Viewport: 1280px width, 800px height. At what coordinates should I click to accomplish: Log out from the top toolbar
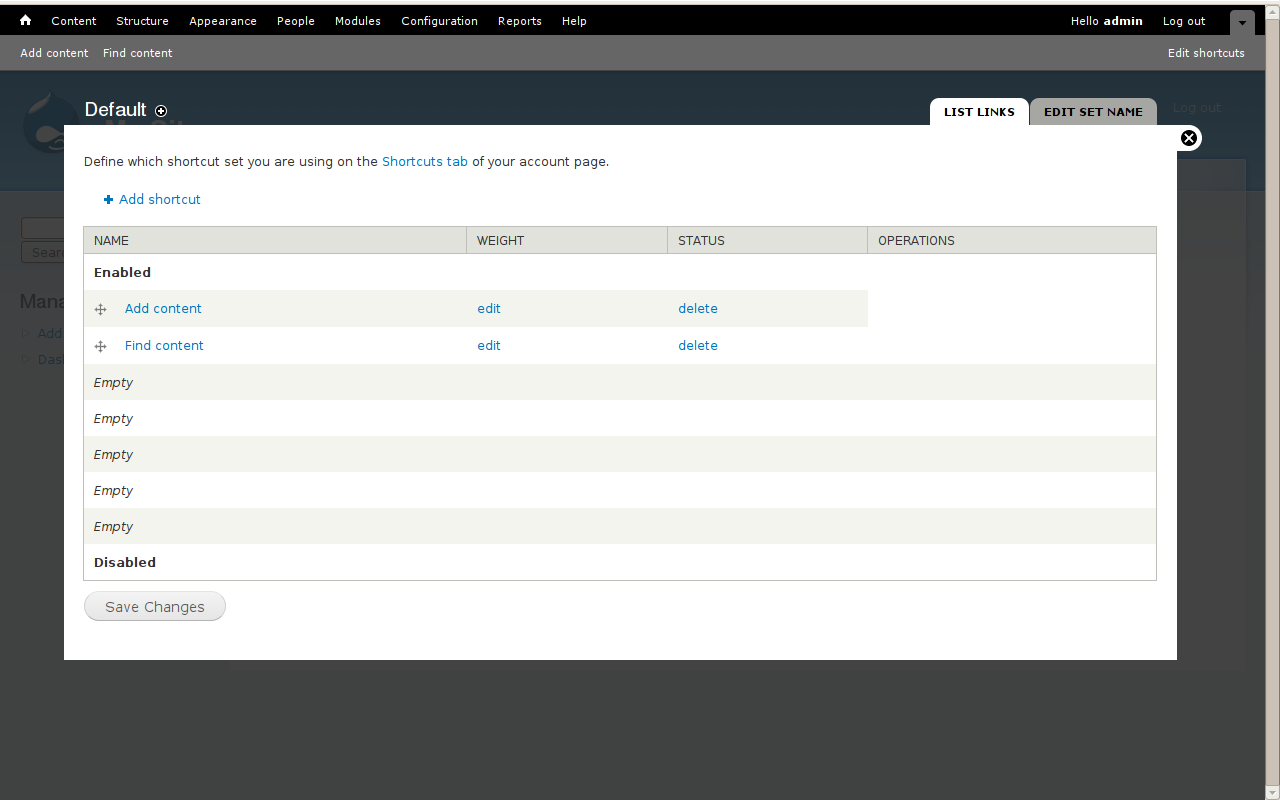[x=1184, y=21]
